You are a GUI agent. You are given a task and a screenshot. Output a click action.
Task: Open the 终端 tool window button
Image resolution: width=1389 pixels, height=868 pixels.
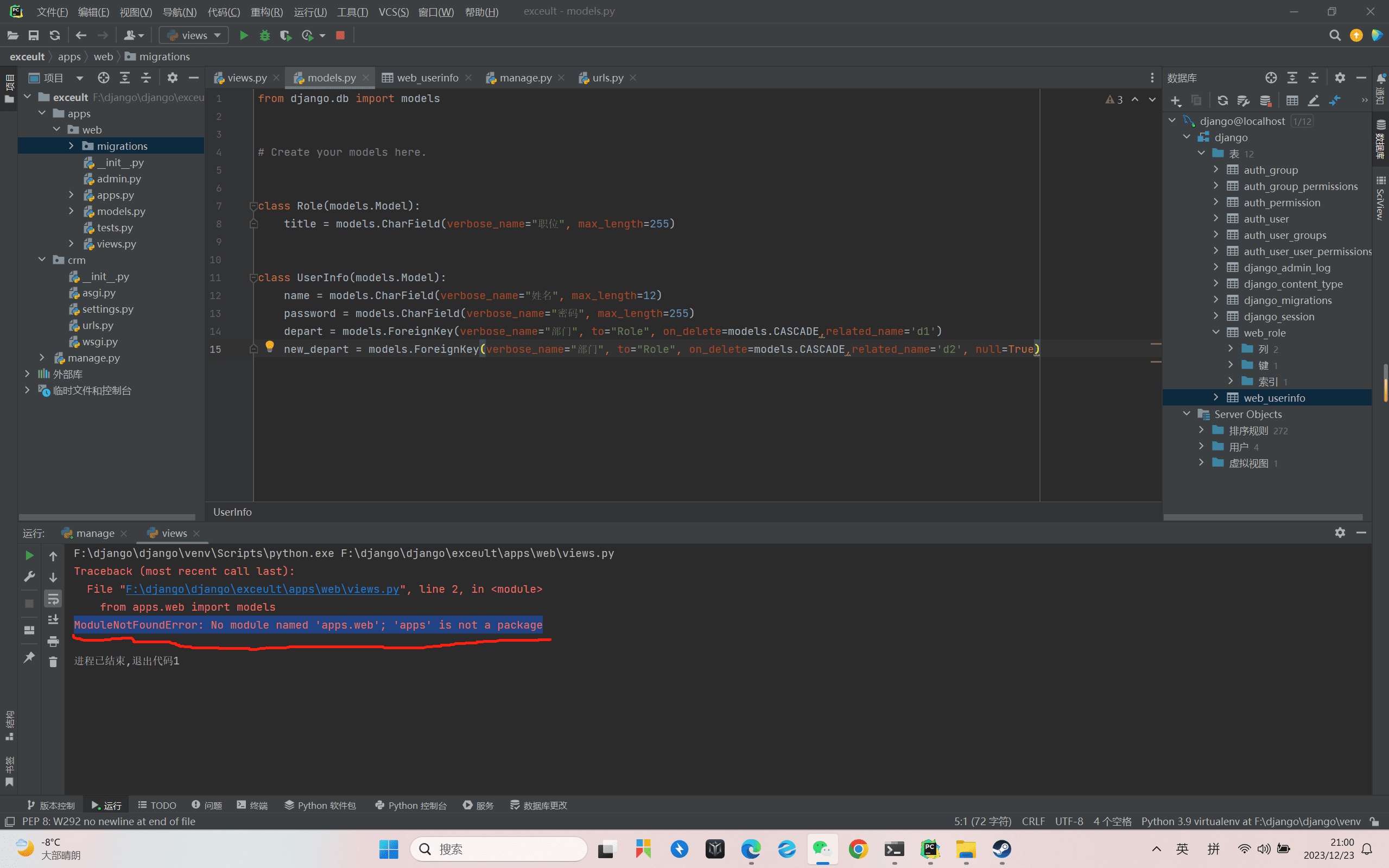point(252,806)
